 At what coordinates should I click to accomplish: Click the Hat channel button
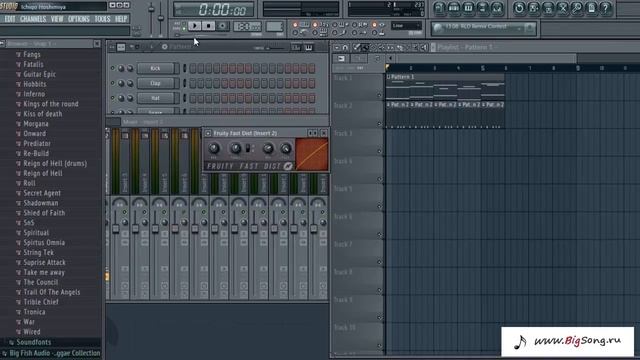tap(156, 98)
